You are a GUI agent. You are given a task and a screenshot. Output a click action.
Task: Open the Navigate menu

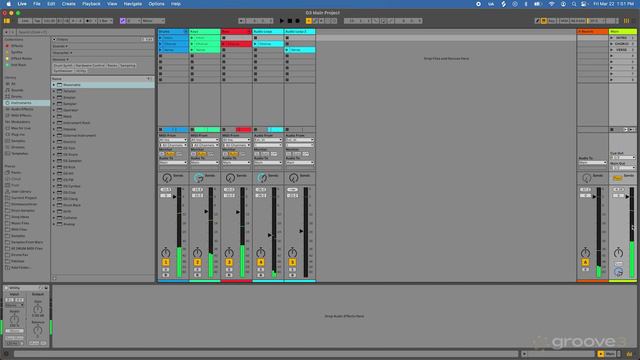pyautogui.click(x=133, y=4)
